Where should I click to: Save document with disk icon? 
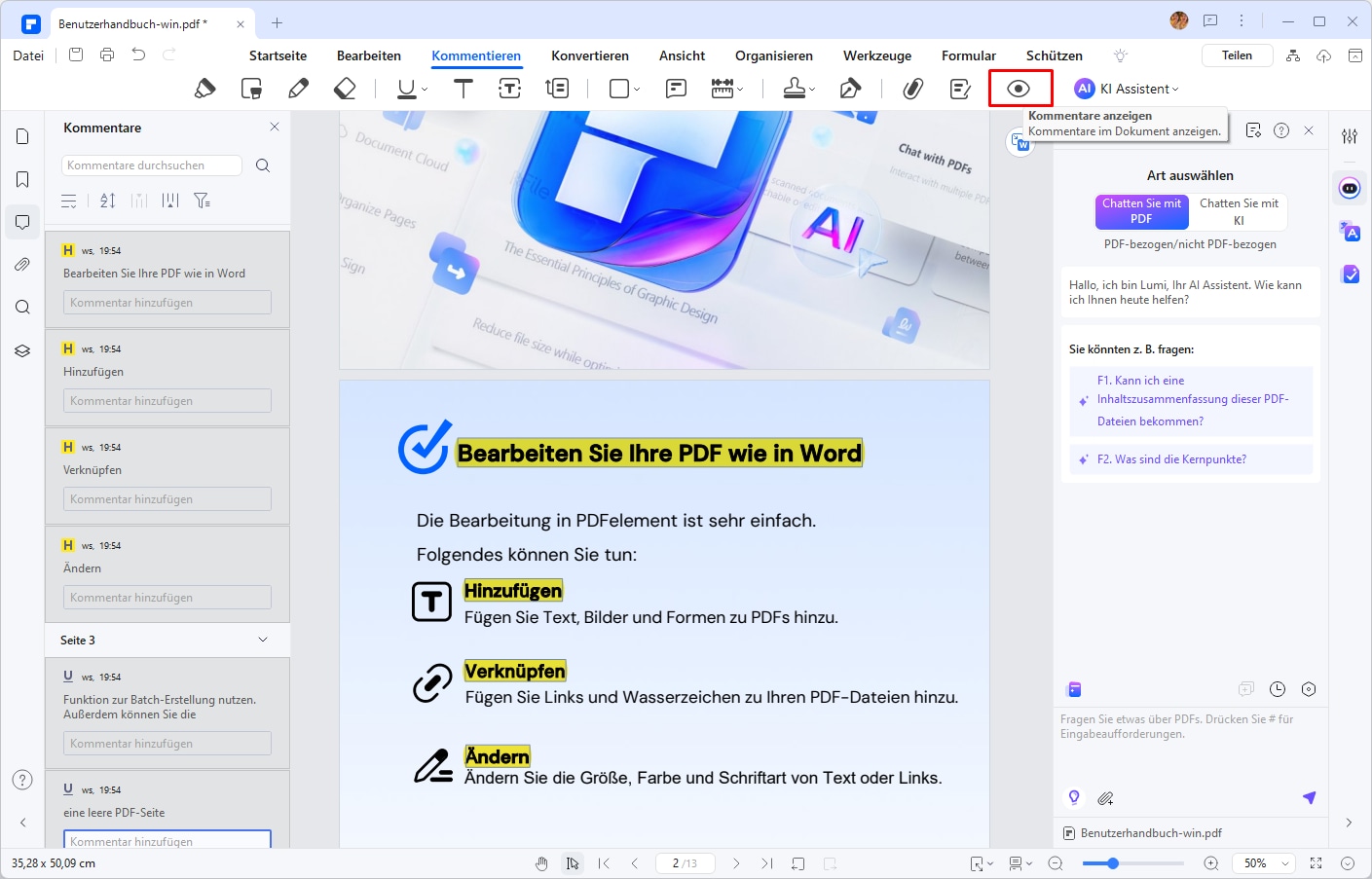click(76, 55)
